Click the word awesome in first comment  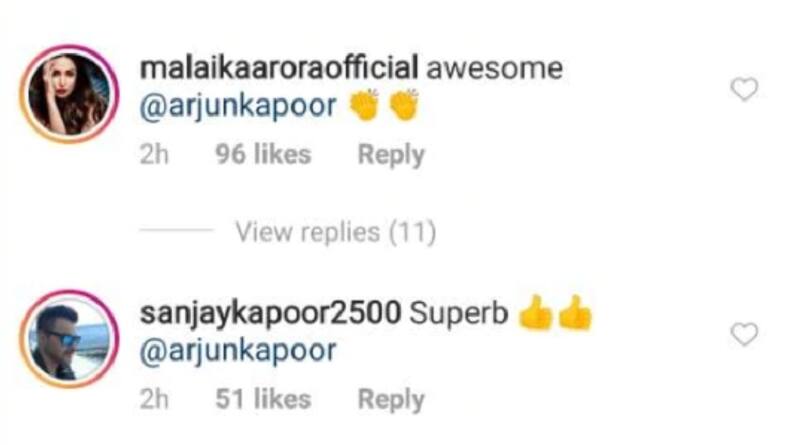tap(494, 69)
